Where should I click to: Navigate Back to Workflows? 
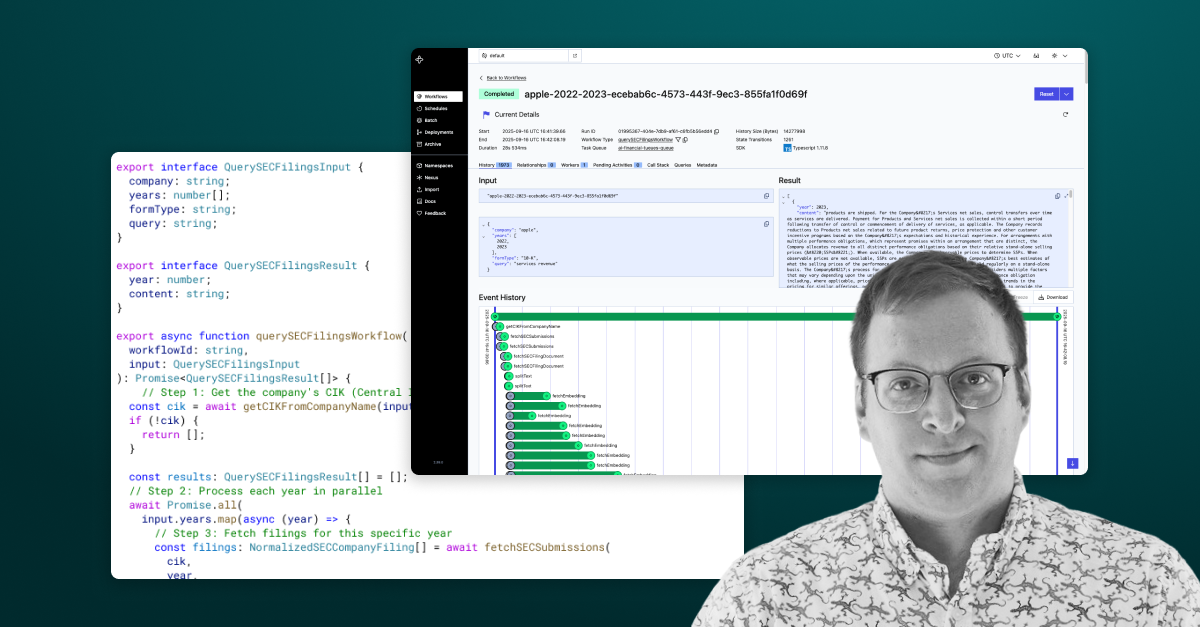tap(505, 78)
